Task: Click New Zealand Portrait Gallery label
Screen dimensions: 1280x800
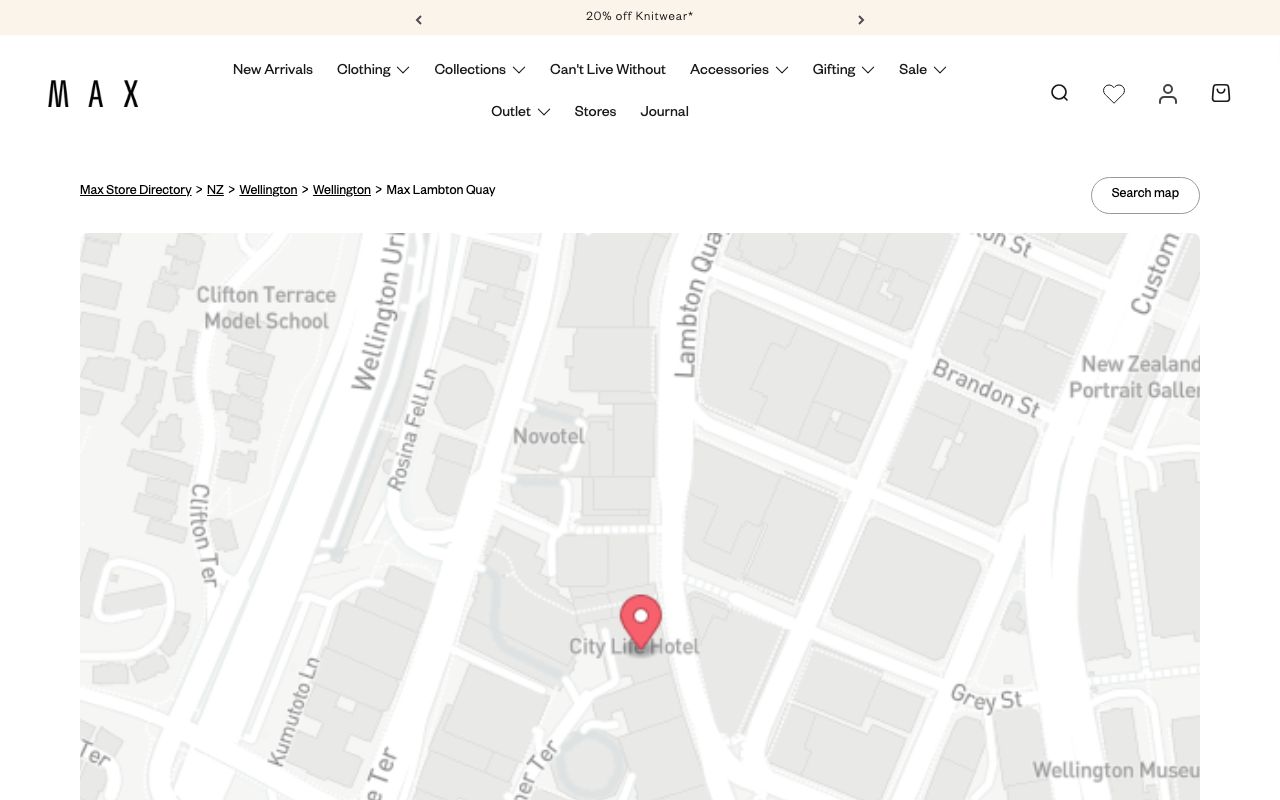Action: 1135,377
